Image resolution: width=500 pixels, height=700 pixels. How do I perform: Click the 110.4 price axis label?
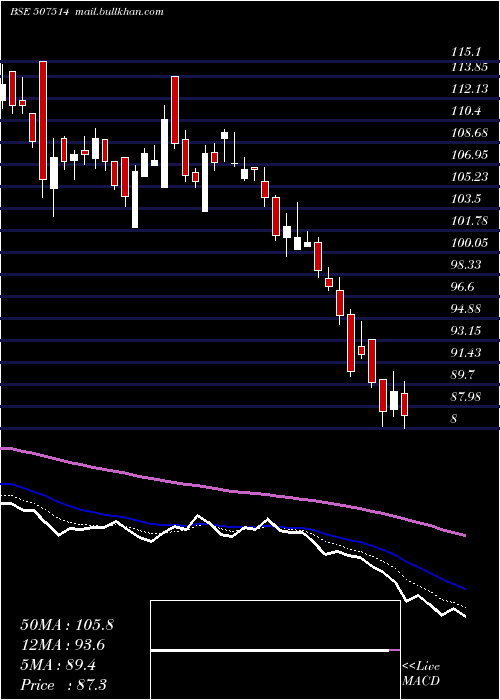tap(466, 111)
